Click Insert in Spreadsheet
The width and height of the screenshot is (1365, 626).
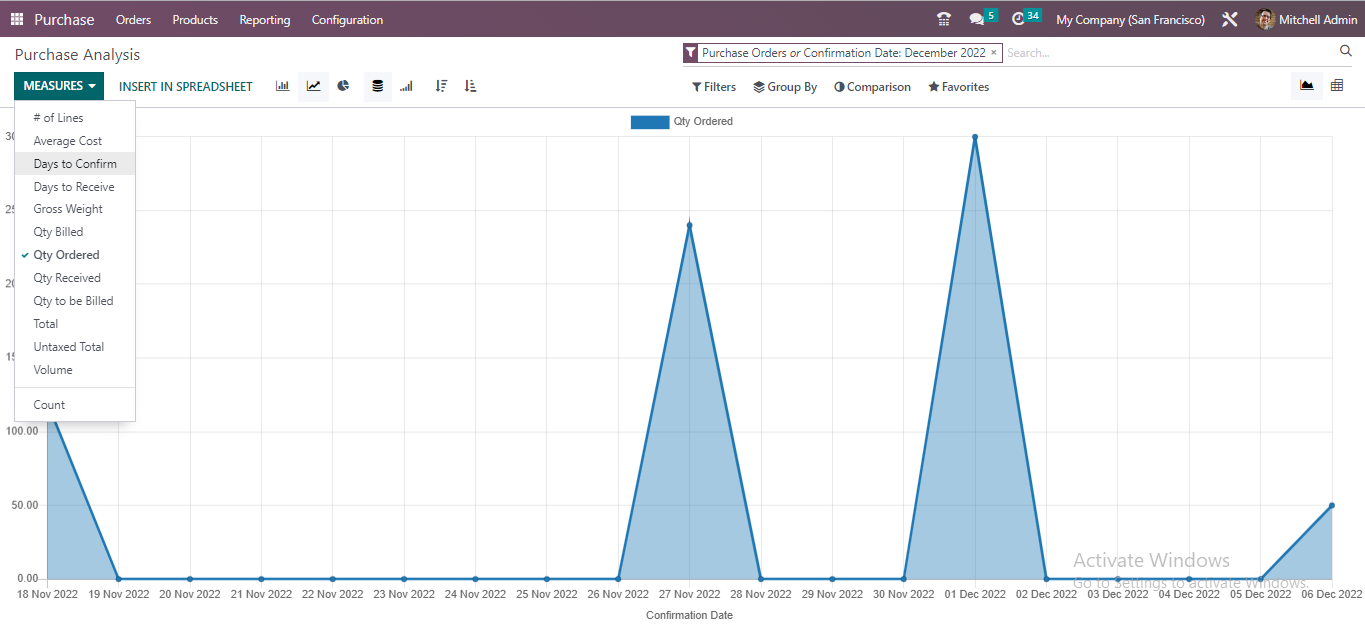click(185, 86)
